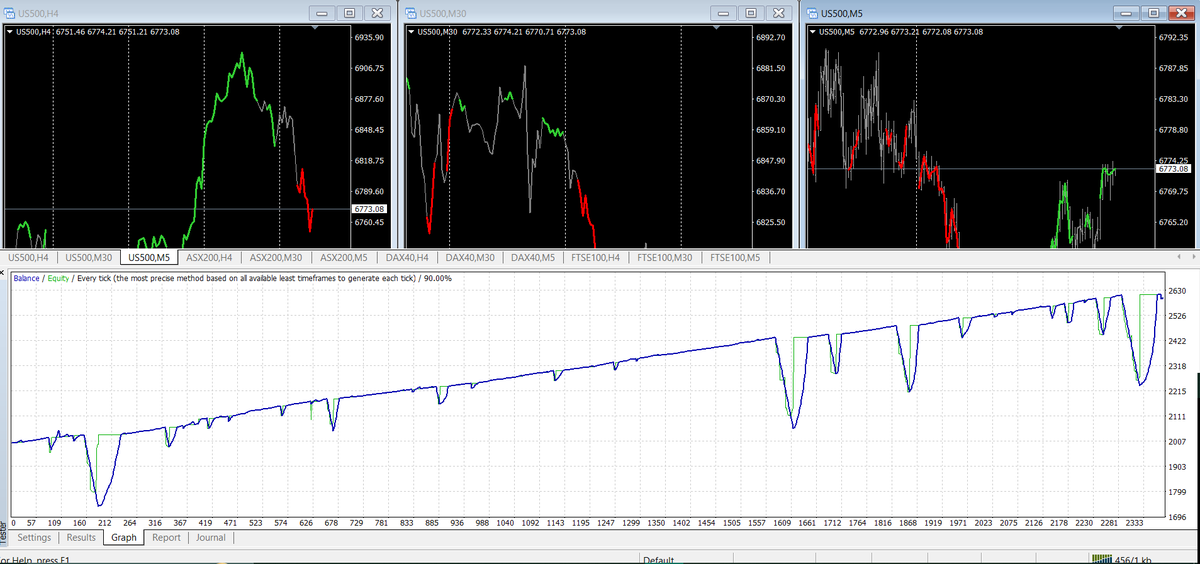The width and height of the screenshot is (1200, 564).
Task: Switch to the US500,M30 chart tab
Action: coord(89,258)
